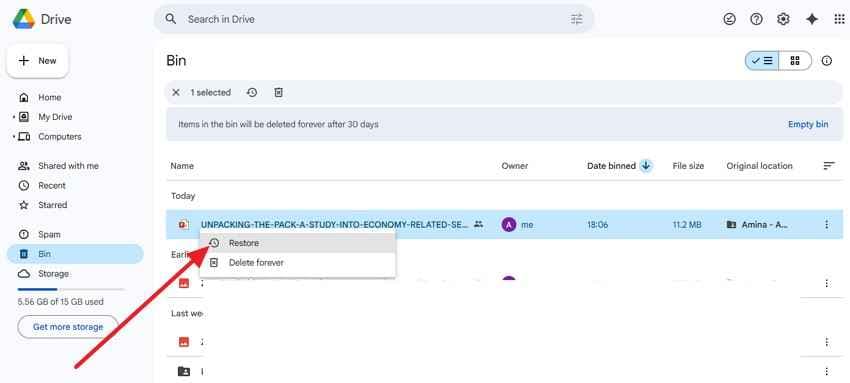Click the shared people icon on file row

[478, 224]
